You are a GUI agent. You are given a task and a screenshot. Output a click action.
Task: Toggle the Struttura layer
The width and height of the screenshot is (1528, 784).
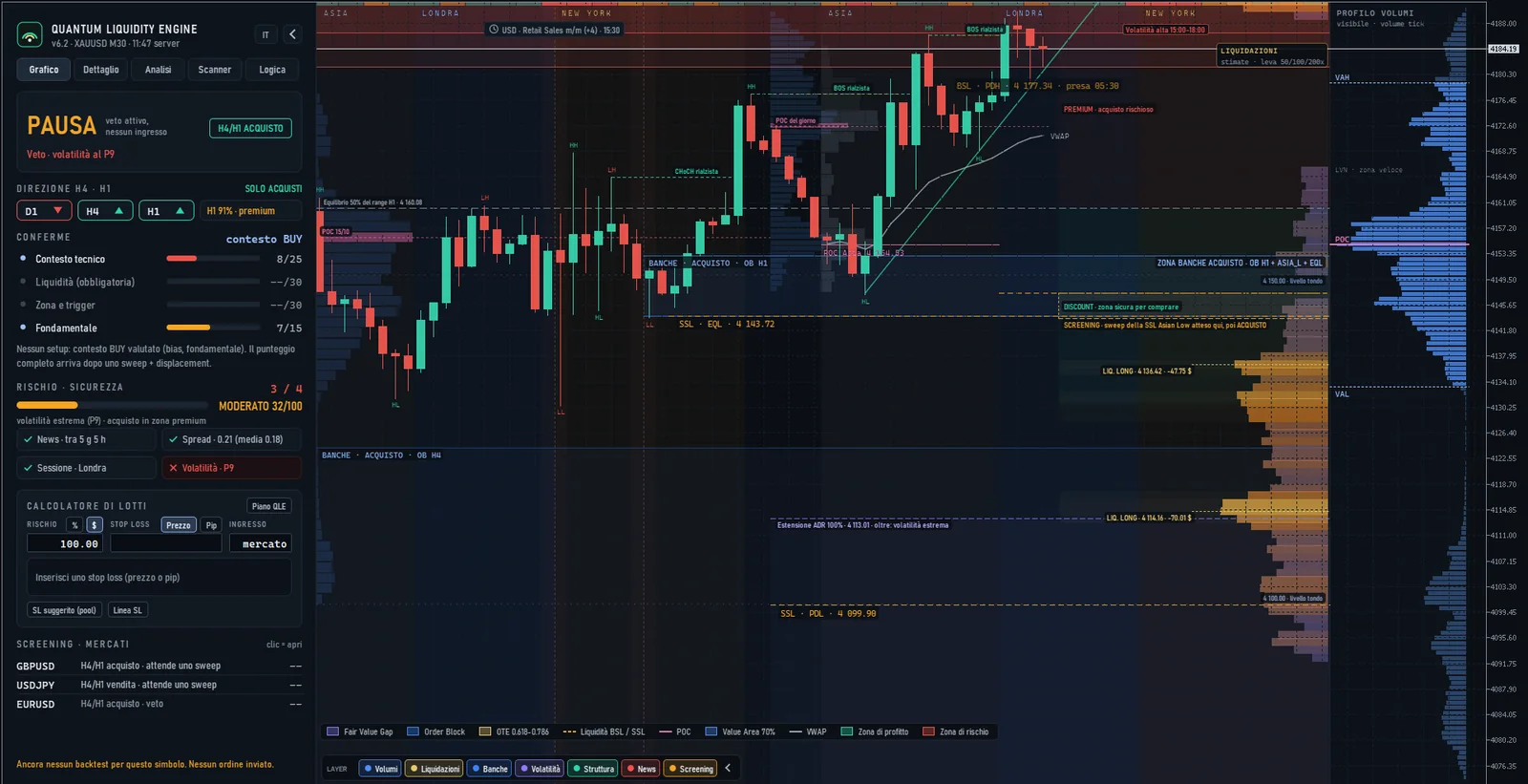[593, 769]
